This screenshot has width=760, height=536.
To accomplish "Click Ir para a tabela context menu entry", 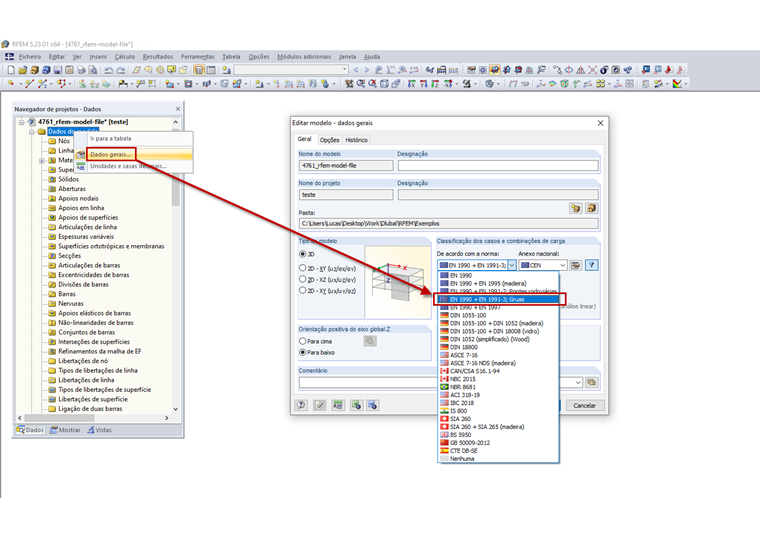I will [x=111, y=139].
